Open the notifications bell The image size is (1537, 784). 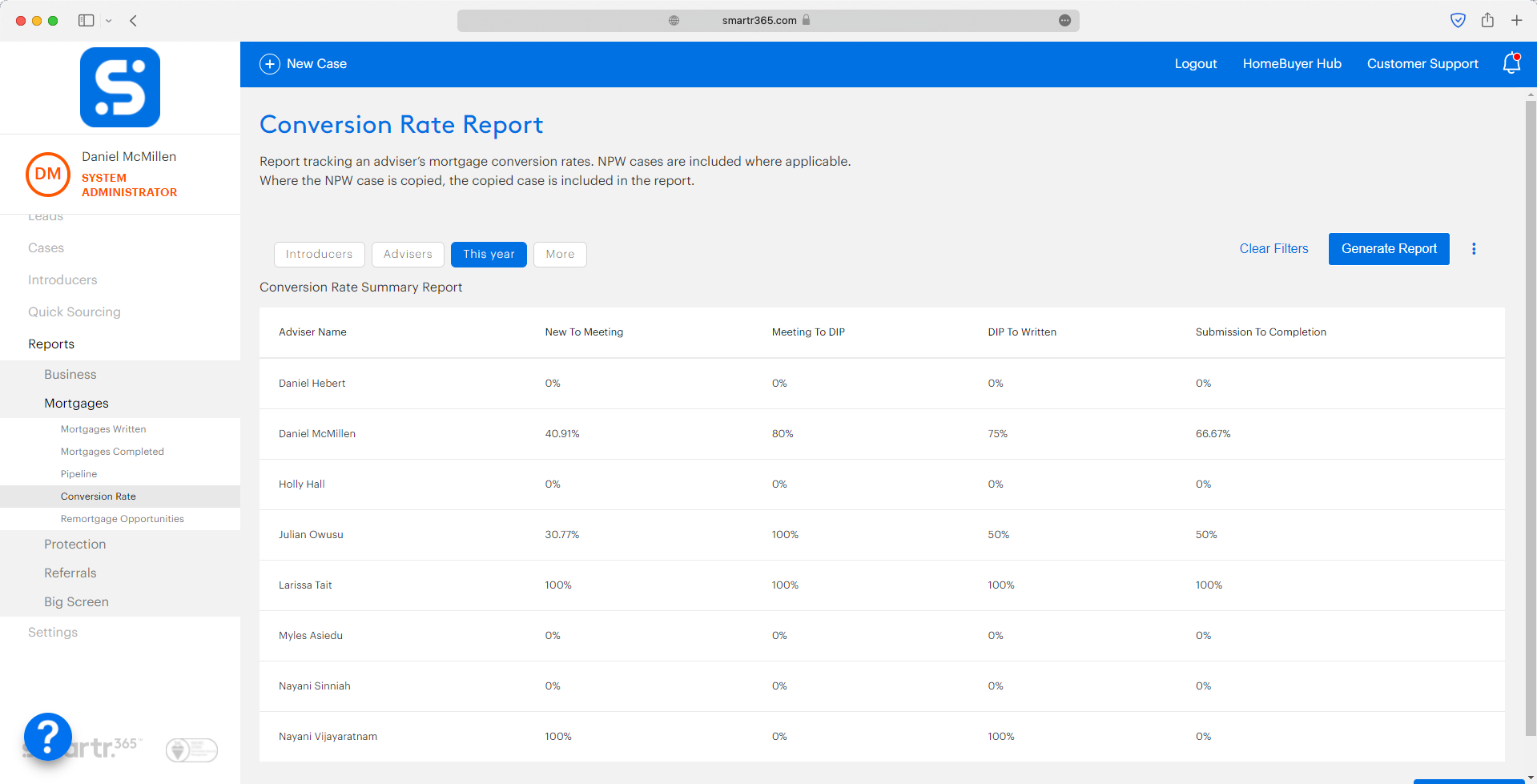(1511, 63)
